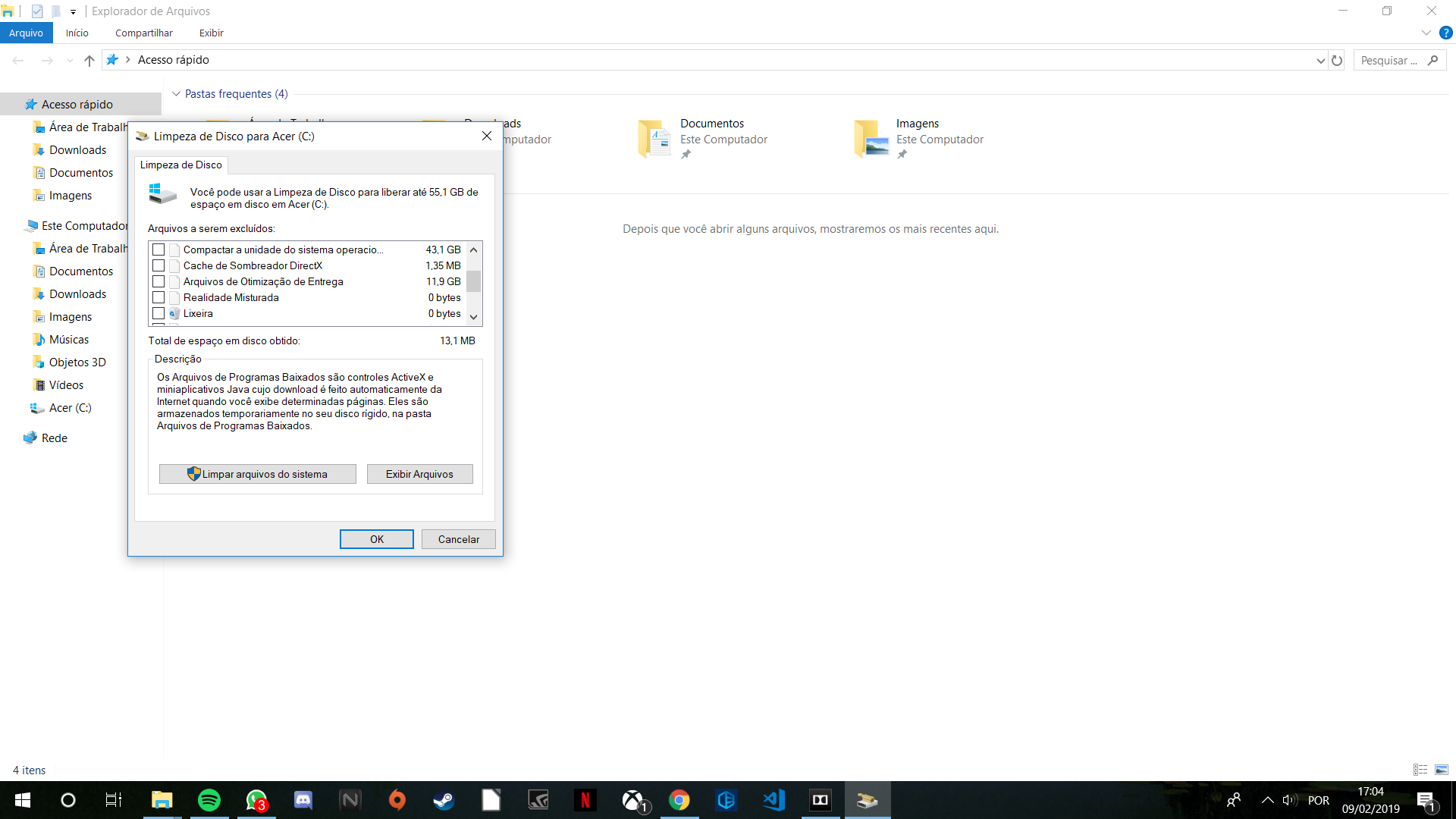Open Origin from the taskbar

(397, 800)
